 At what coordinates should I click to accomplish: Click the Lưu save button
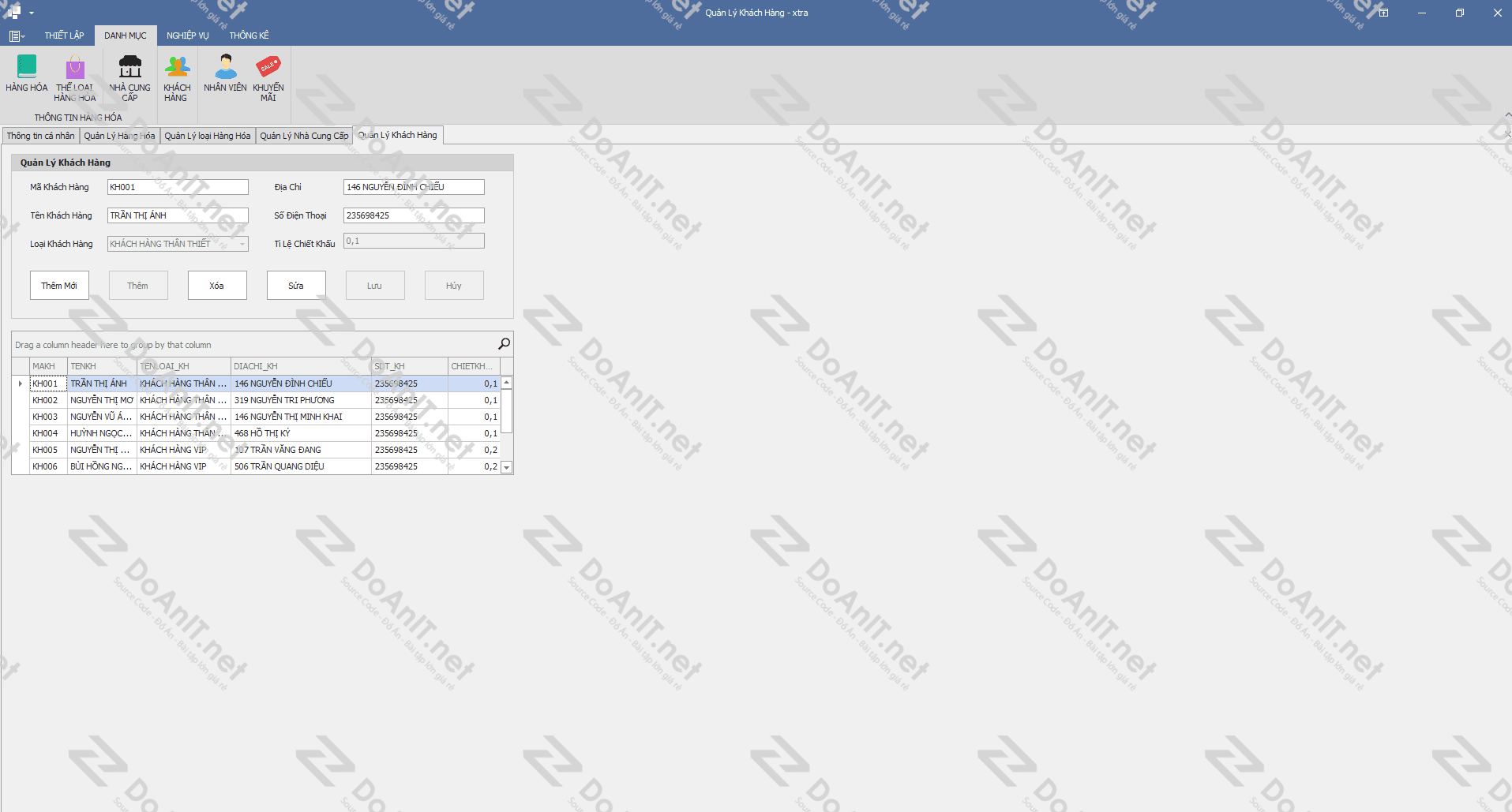[375, 286]
